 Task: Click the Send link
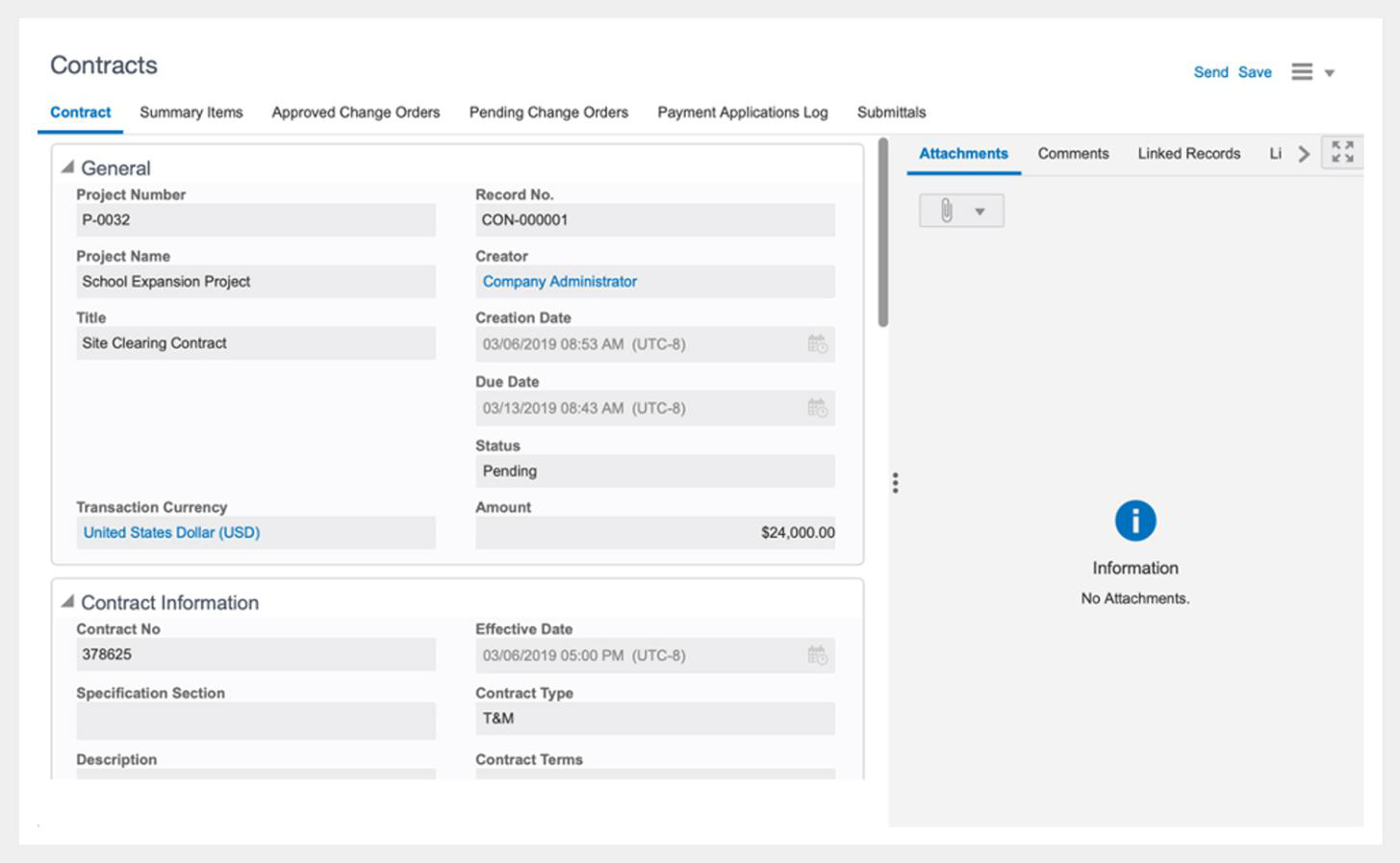(x=1210, y=72)
